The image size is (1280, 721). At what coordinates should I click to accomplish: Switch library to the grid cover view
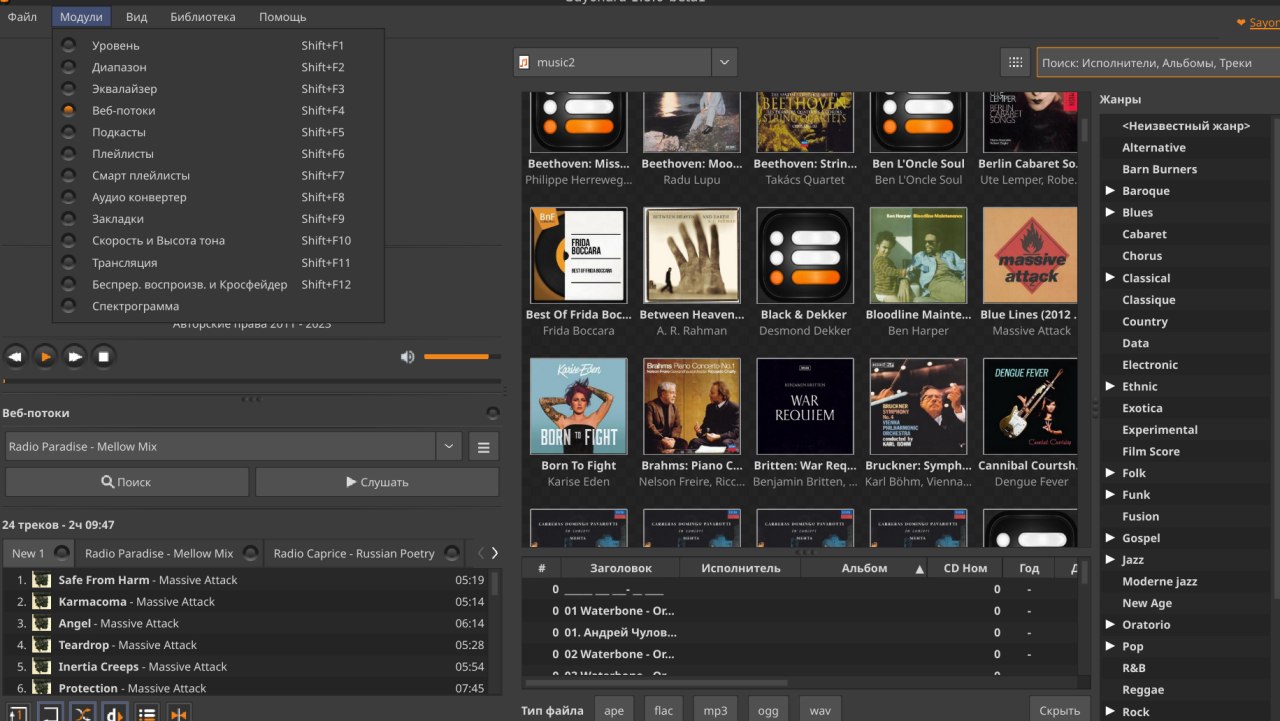[x=1015, y=62]
